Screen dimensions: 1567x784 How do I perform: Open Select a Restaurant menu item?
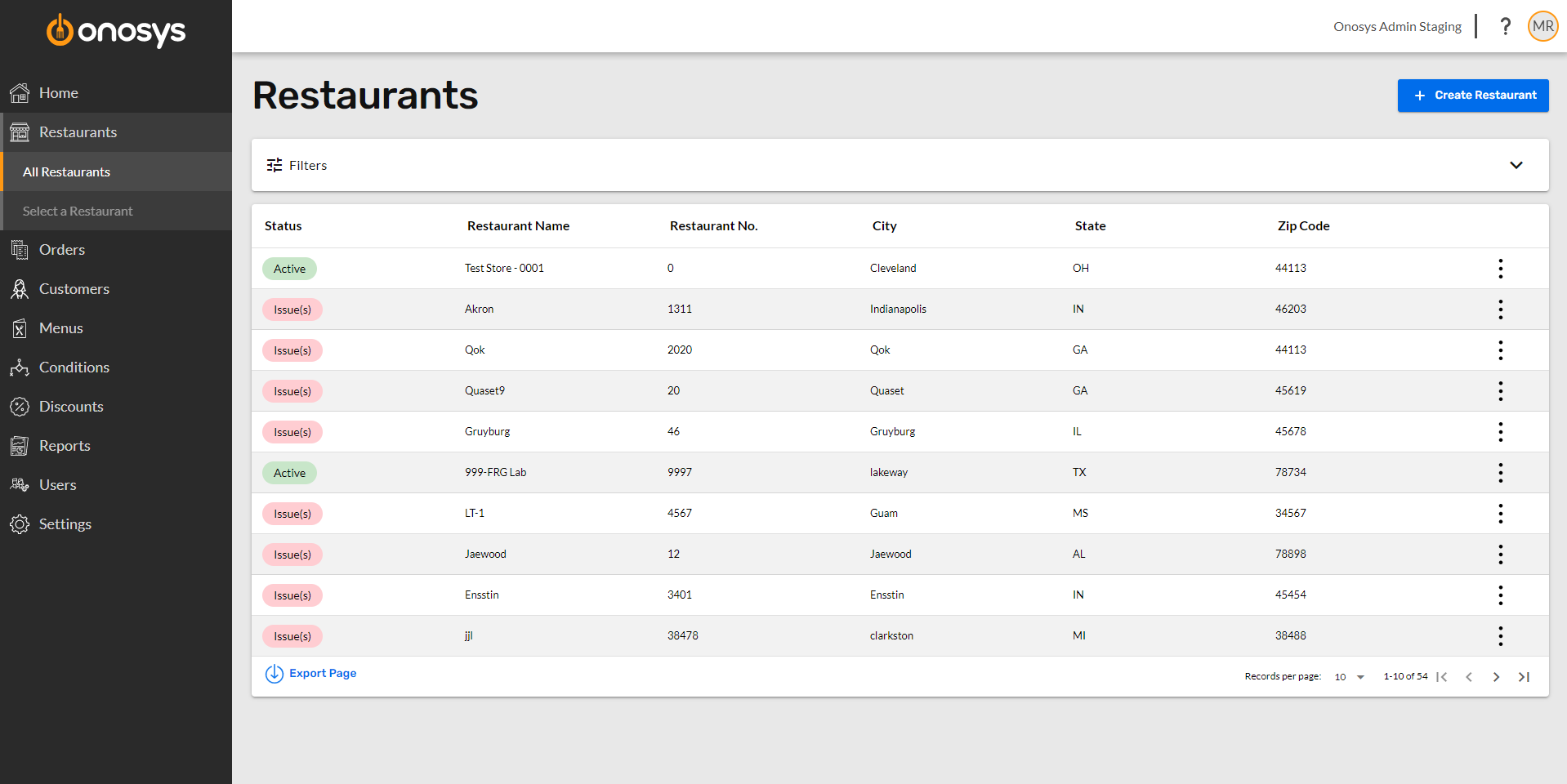point(78,211)
